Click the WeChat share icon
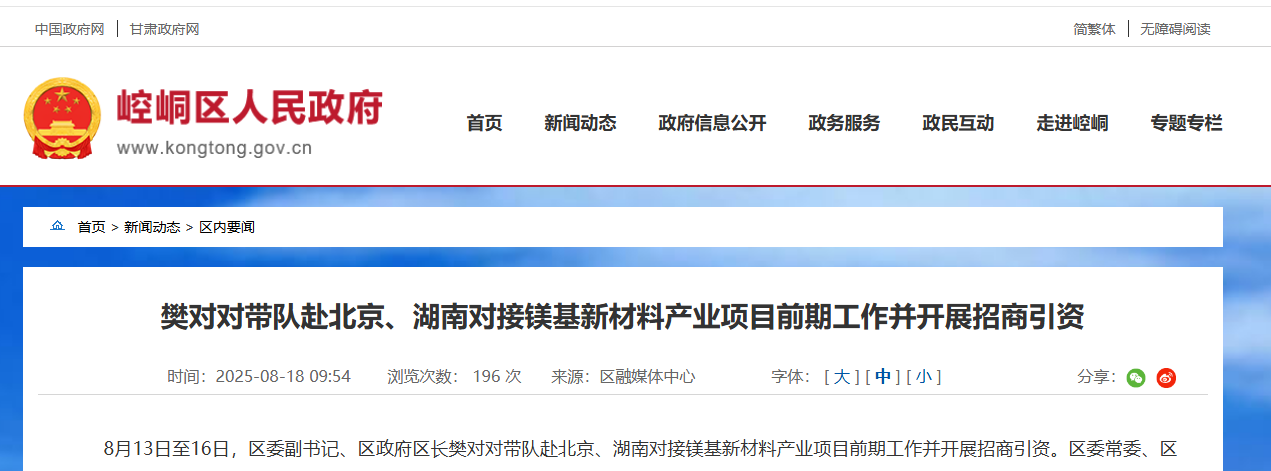 (x=1135, y=377)
